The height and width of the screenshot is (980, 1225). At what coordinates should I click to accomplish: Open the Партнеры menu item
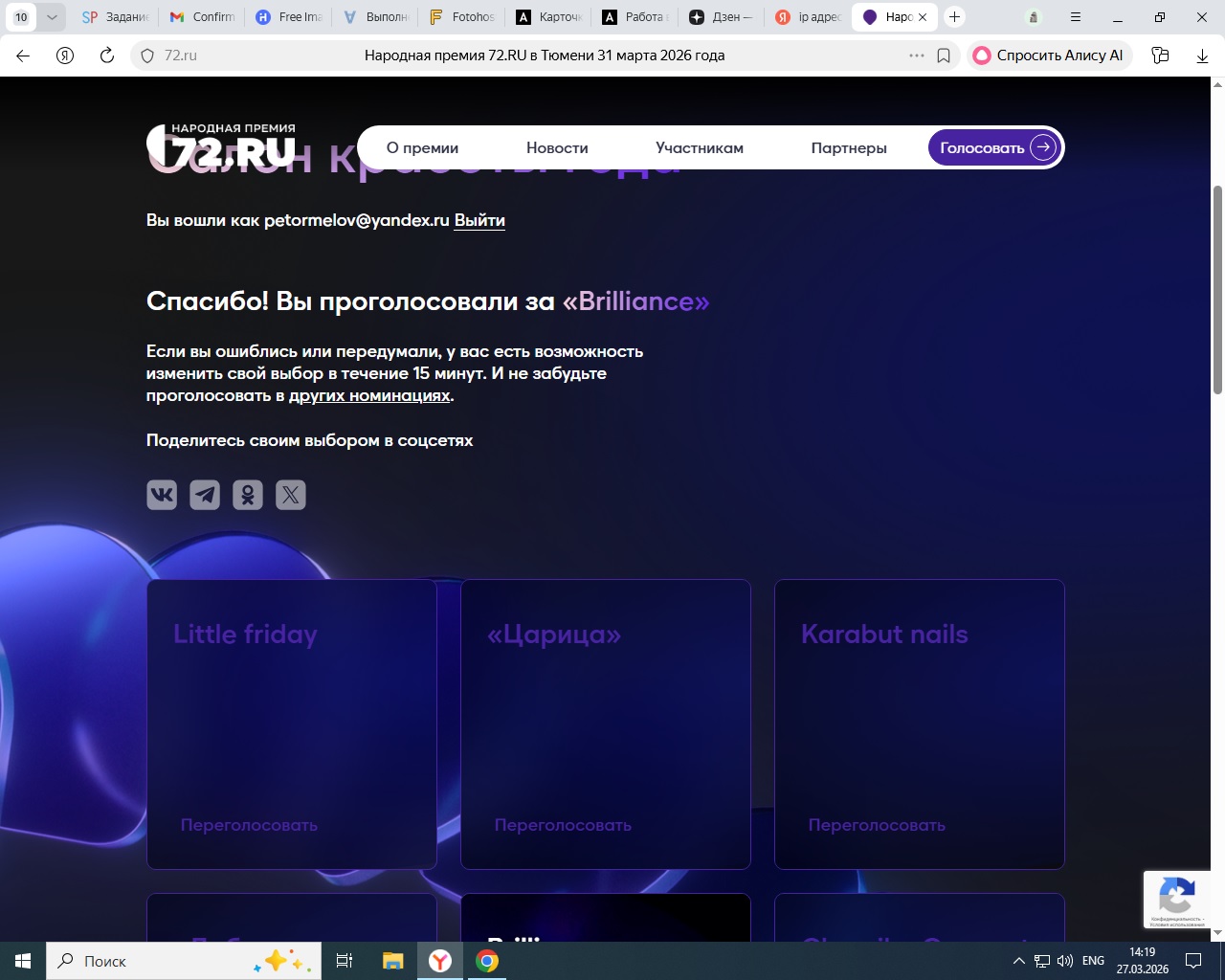pos(849,148)
